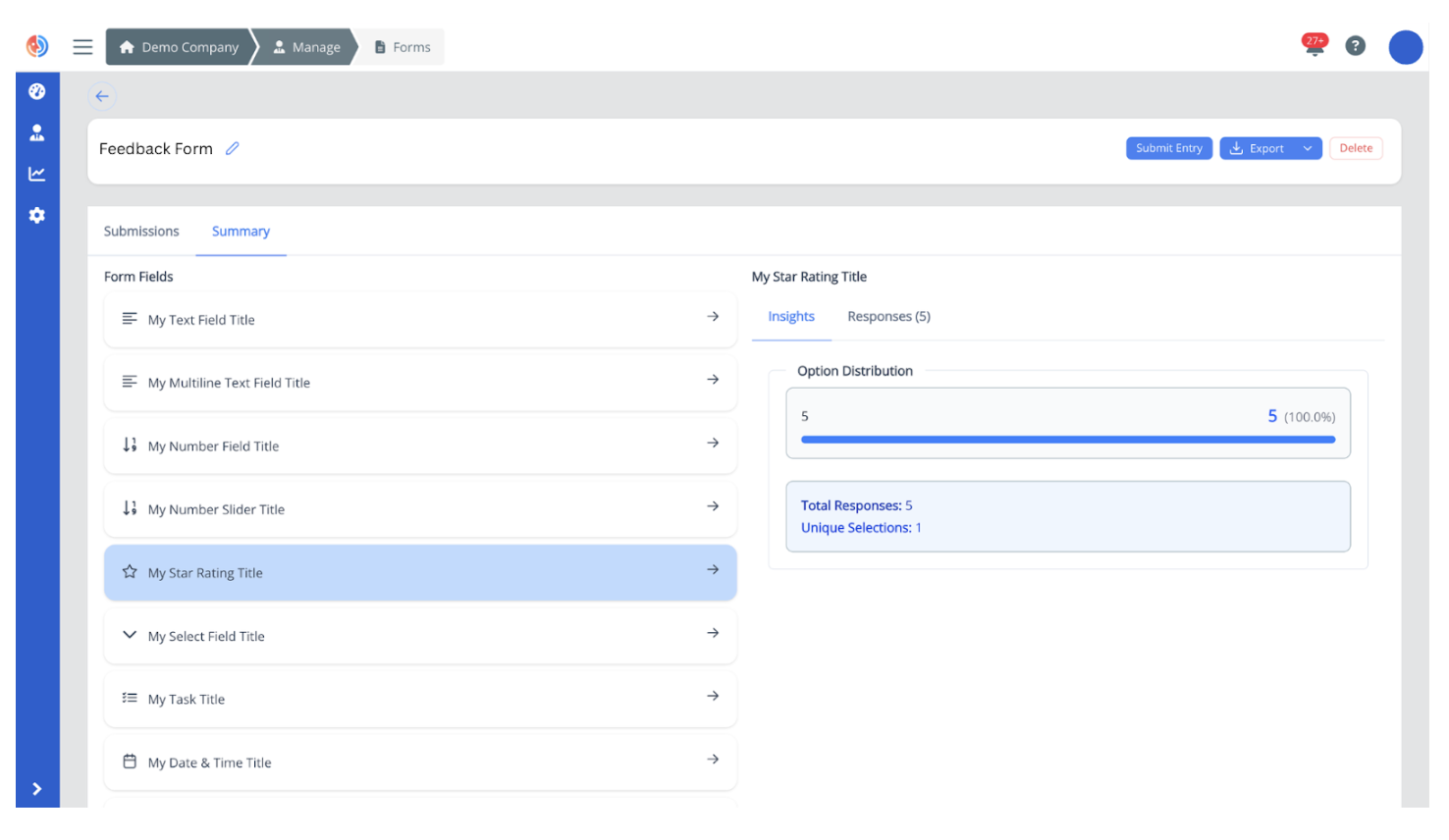
Task: Click the option 5 distribution progress bar
Action: point(1067,440)
